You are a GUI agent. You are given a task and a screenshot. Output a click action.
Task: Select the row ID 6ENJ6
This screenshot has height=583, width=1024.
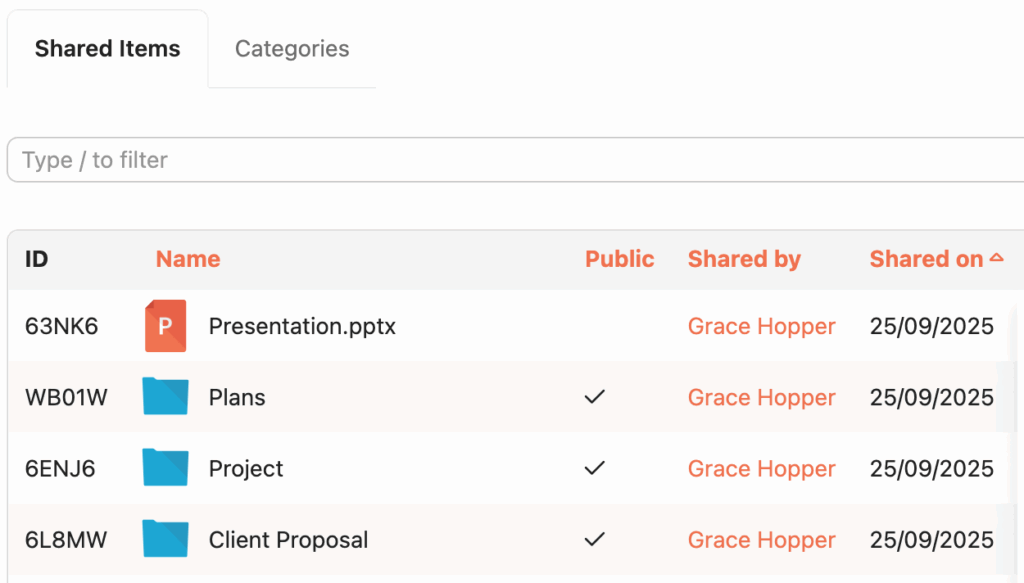coord(60,468)
